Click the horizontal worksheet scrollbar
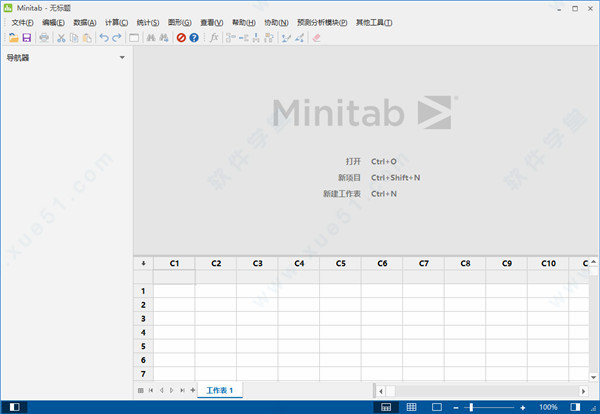Viewport: 600px width, 414px height. pos(480,389)
